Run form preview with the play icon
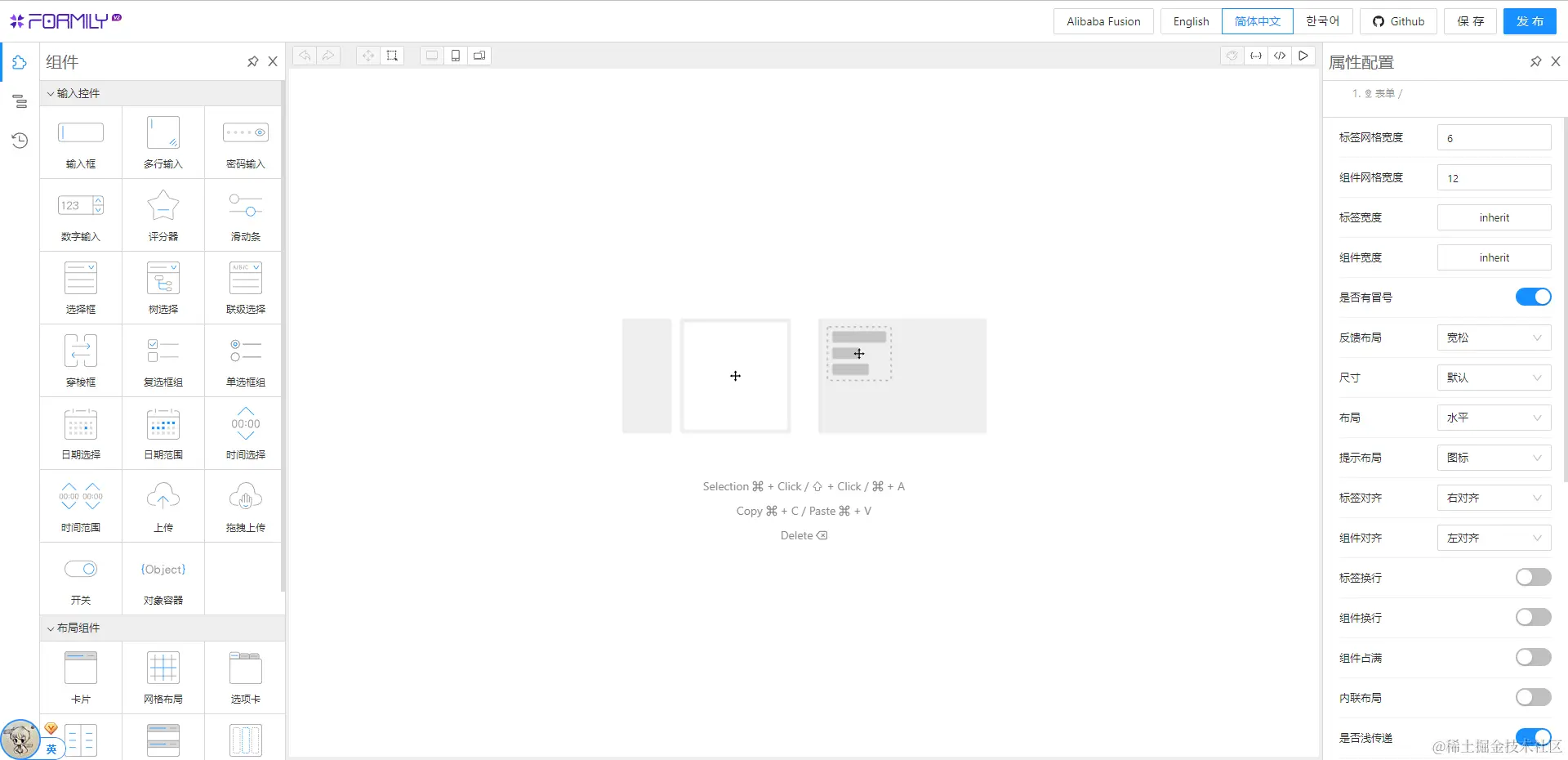The width and height of the screenshot is (1568, 760). 1303,56
